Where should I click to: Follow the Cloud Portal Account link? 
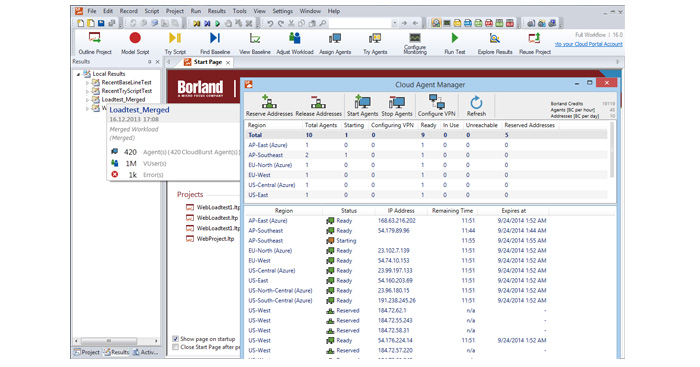click(x=588, y=44)
